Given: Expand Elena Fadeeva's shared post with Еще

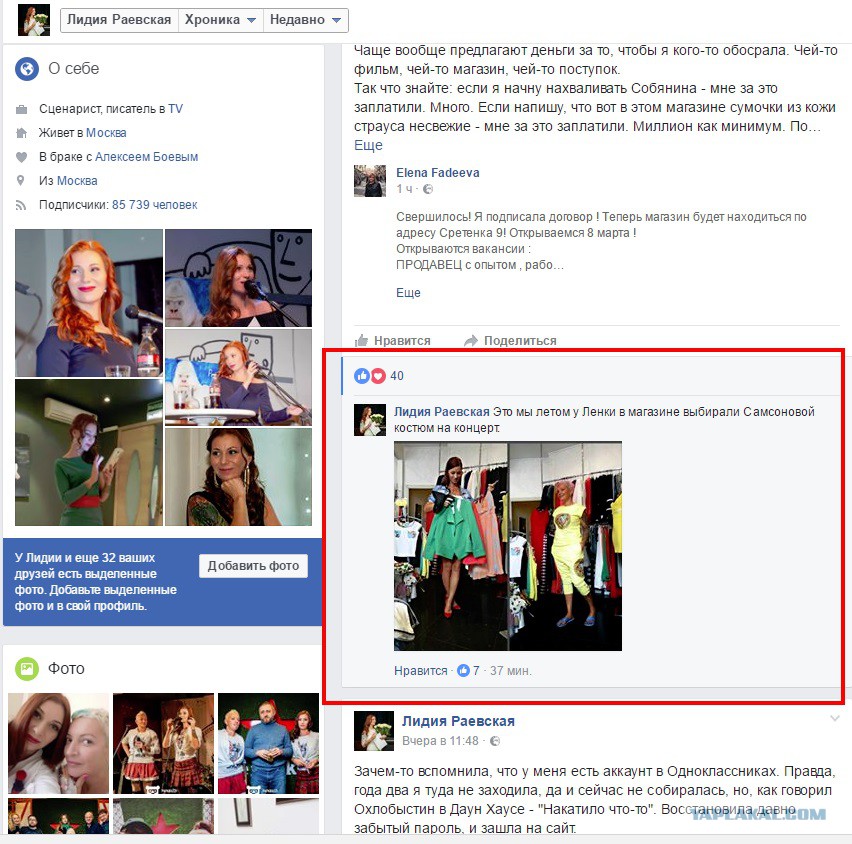Looking at the screenshot, I should tap(408, 293).
